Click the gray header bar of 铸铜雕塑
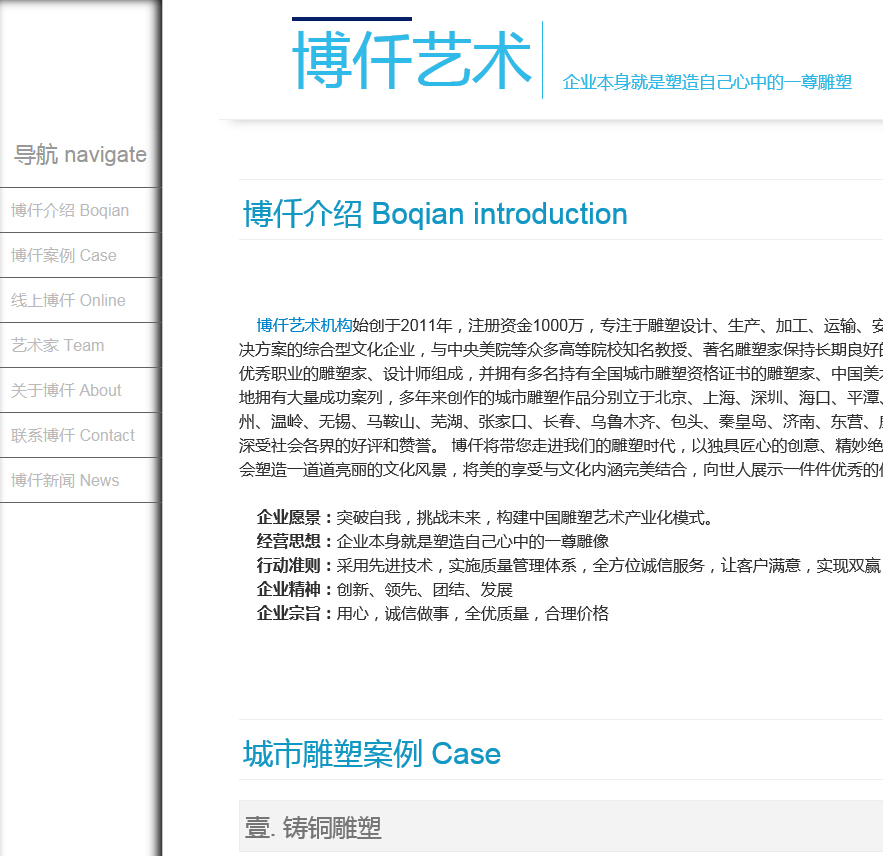Screen dimensions: 883x856 [x=560, y=828]
